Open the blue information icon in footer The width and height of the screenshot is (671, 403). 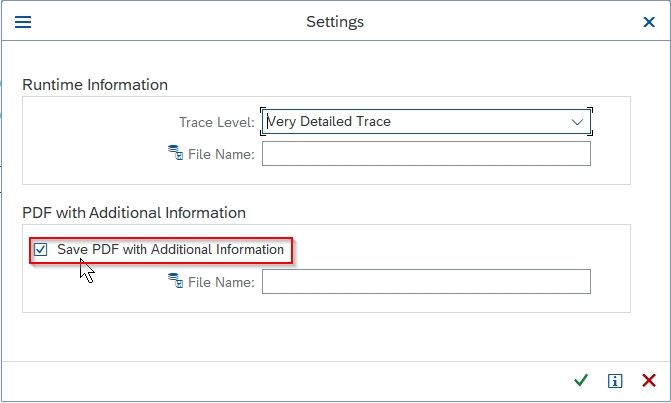click(615, 380)
